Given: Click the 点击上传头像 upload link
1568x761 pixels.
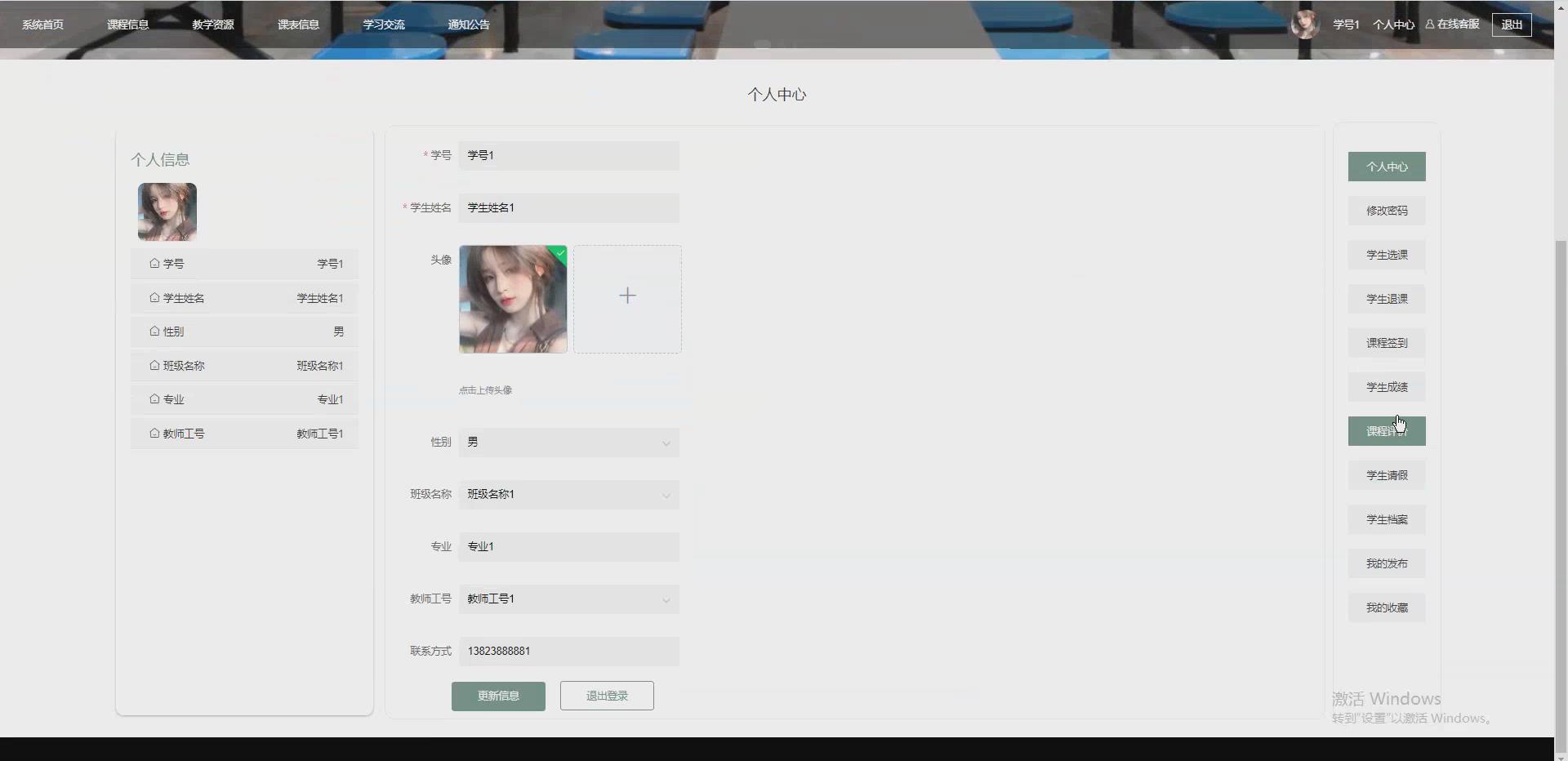Looking at the screenshot, I should pyautogui.click(x=485, y=389).
